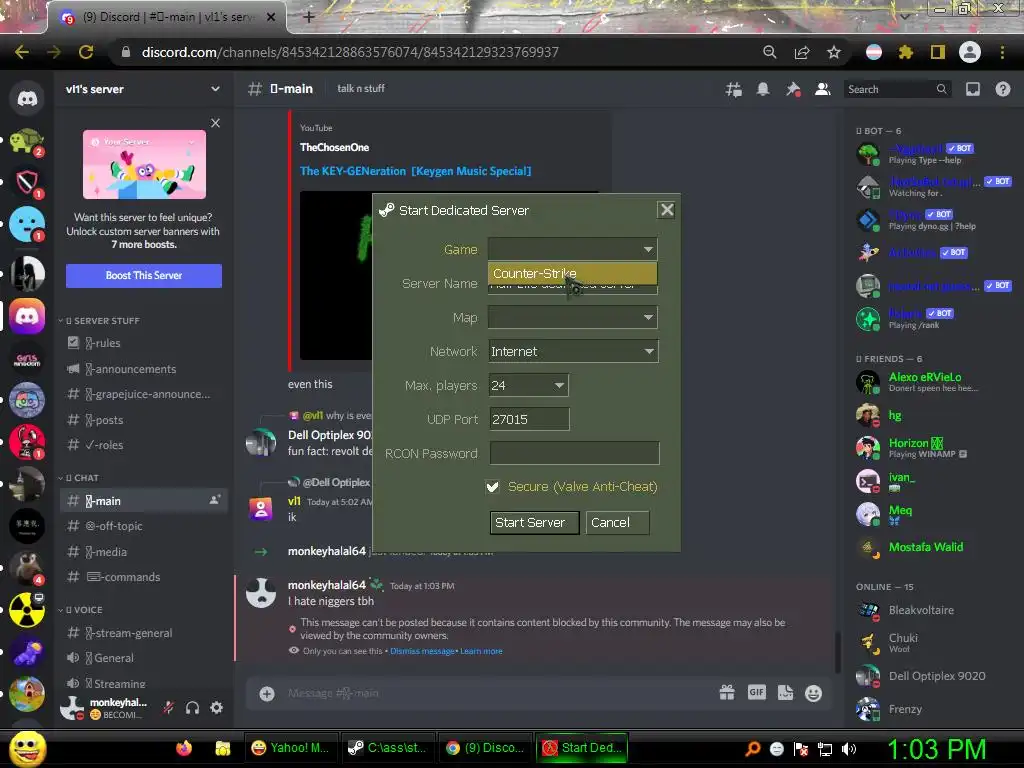Collapse the CHAT category
The width and height of the screenshot is (1024, 768).
[x=78, y=477]
